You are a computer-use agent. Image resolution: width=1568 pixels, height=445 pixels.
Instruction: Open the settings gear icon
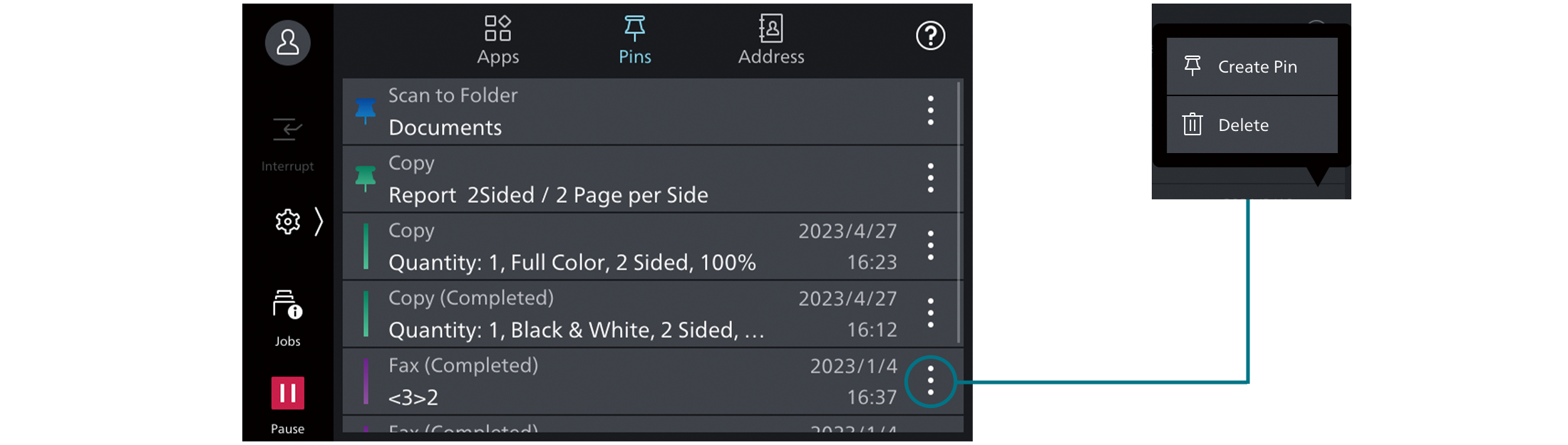287,221
